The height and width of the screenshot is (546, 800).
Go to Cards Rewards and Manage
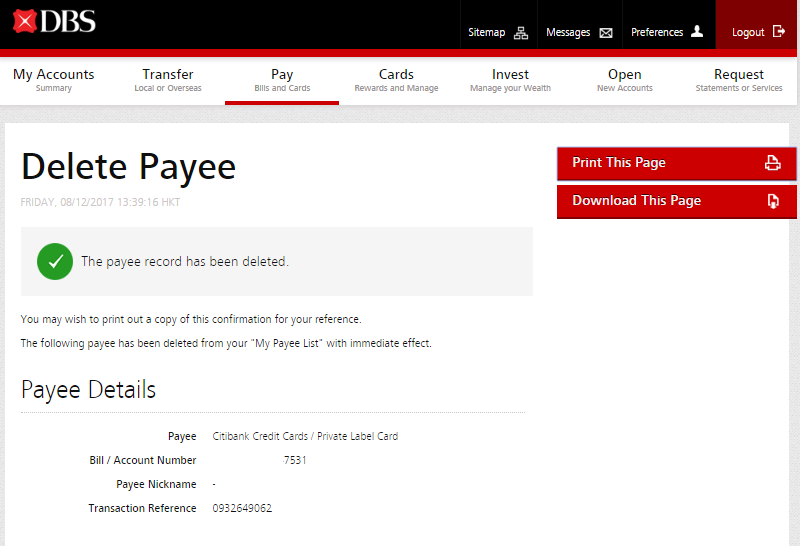(x=396, y=80)
